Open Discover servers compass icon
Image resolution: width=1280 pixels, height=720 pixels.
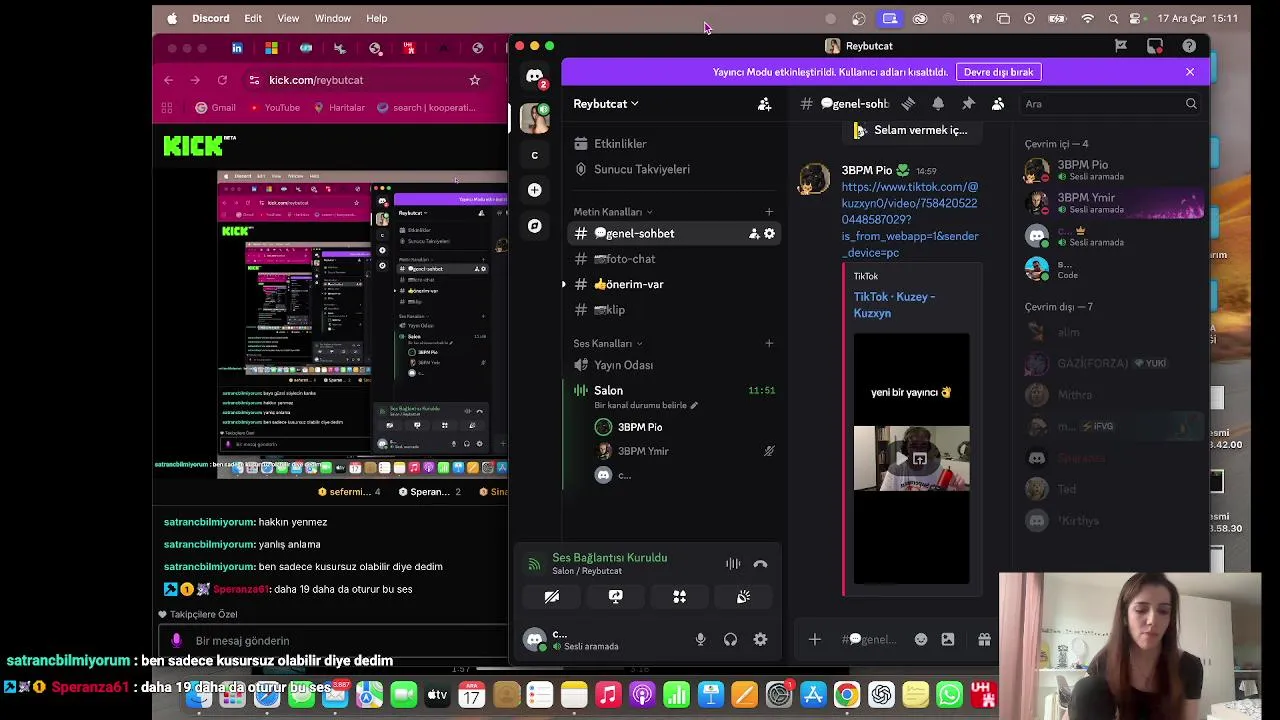coord(535,226)
